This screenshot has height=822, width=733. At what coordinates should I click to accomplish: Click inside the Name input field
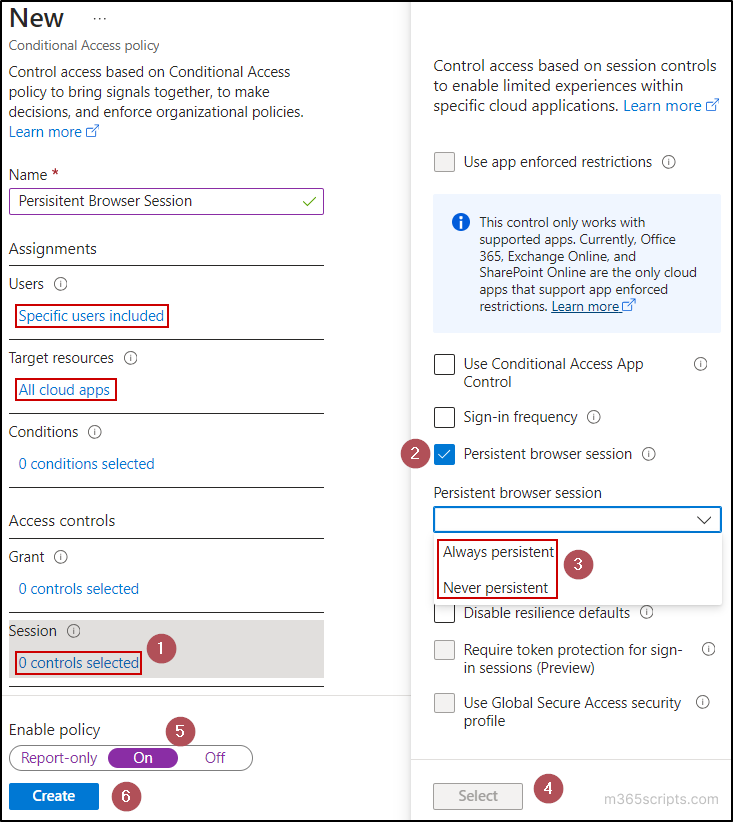(x=166, y=201)
